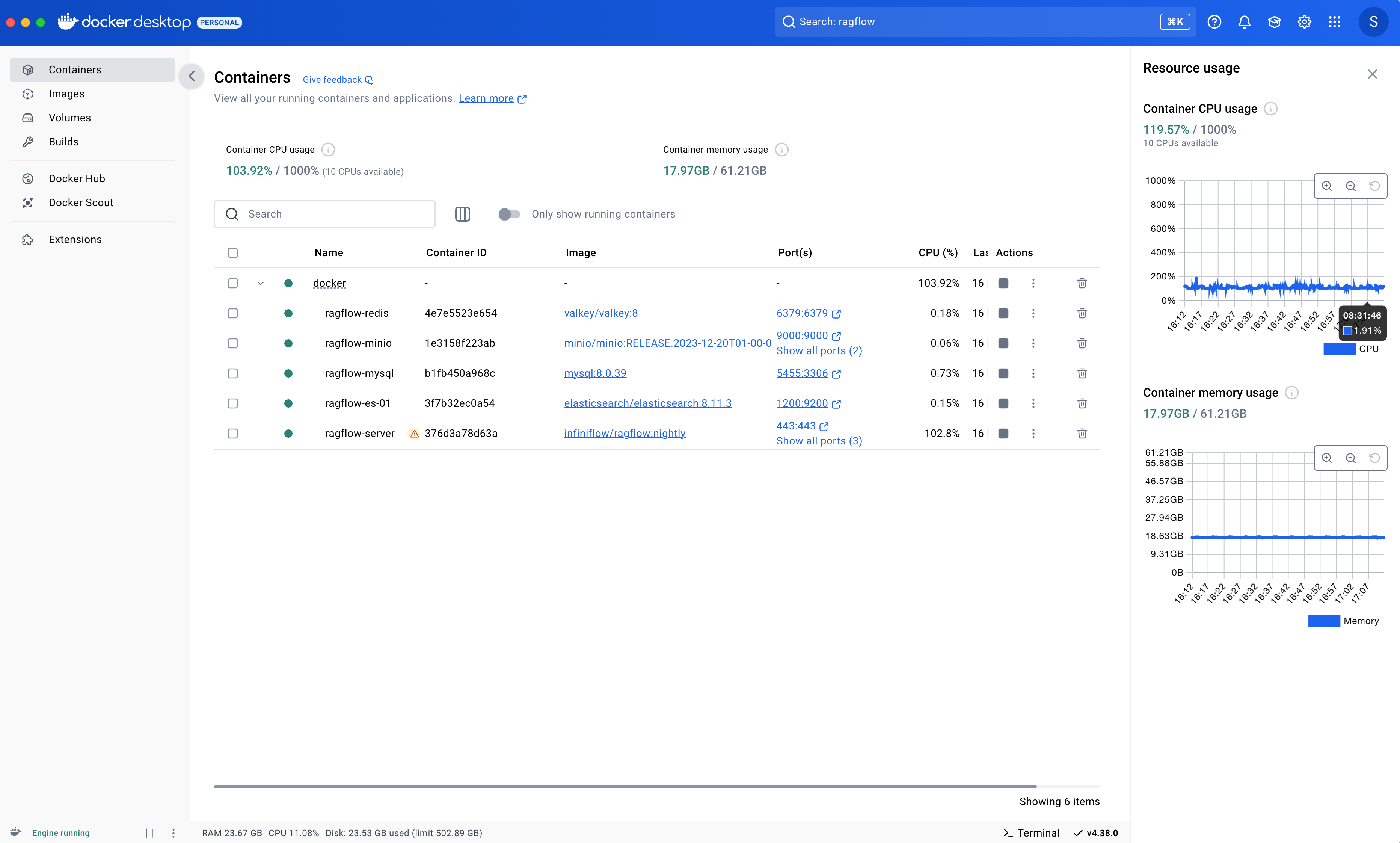The width and height of the screenshot is (1400, 843).
Task: Delete the ragflow-server container
Action: [1082, 434]
